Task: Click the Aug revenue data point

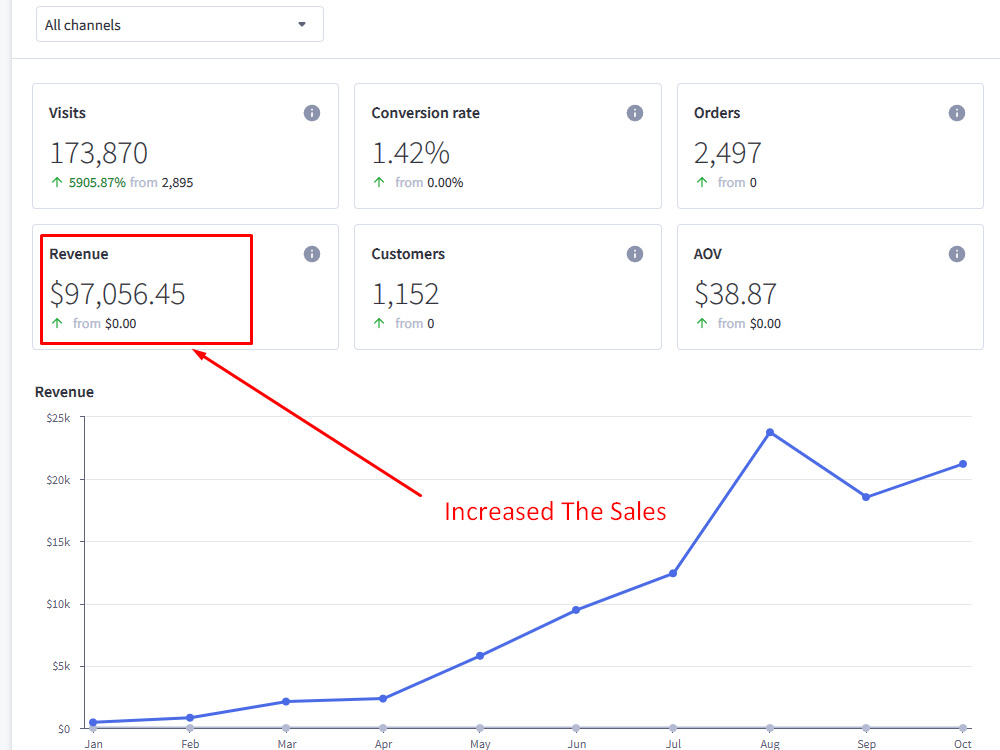Action: [770, 432]
